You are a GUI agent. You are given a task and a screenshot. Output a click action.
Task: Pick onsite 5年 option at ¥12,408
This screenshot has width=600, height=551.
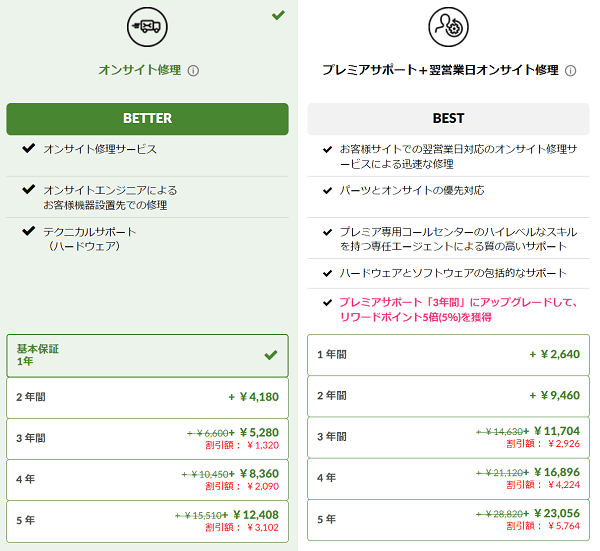(147, 521)
